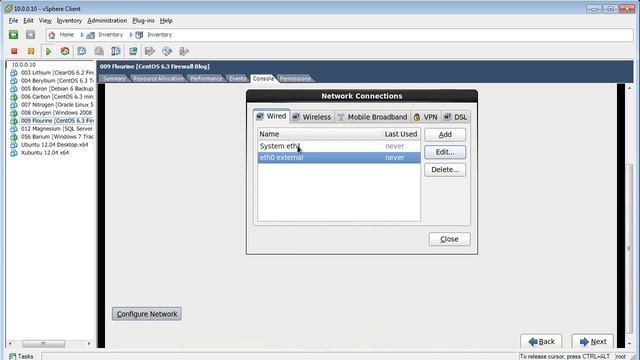The image size is (640, 360).
Task: Select Ubuntu 12.04 Desktop x64 VM
Action: (x=54, y=144)
